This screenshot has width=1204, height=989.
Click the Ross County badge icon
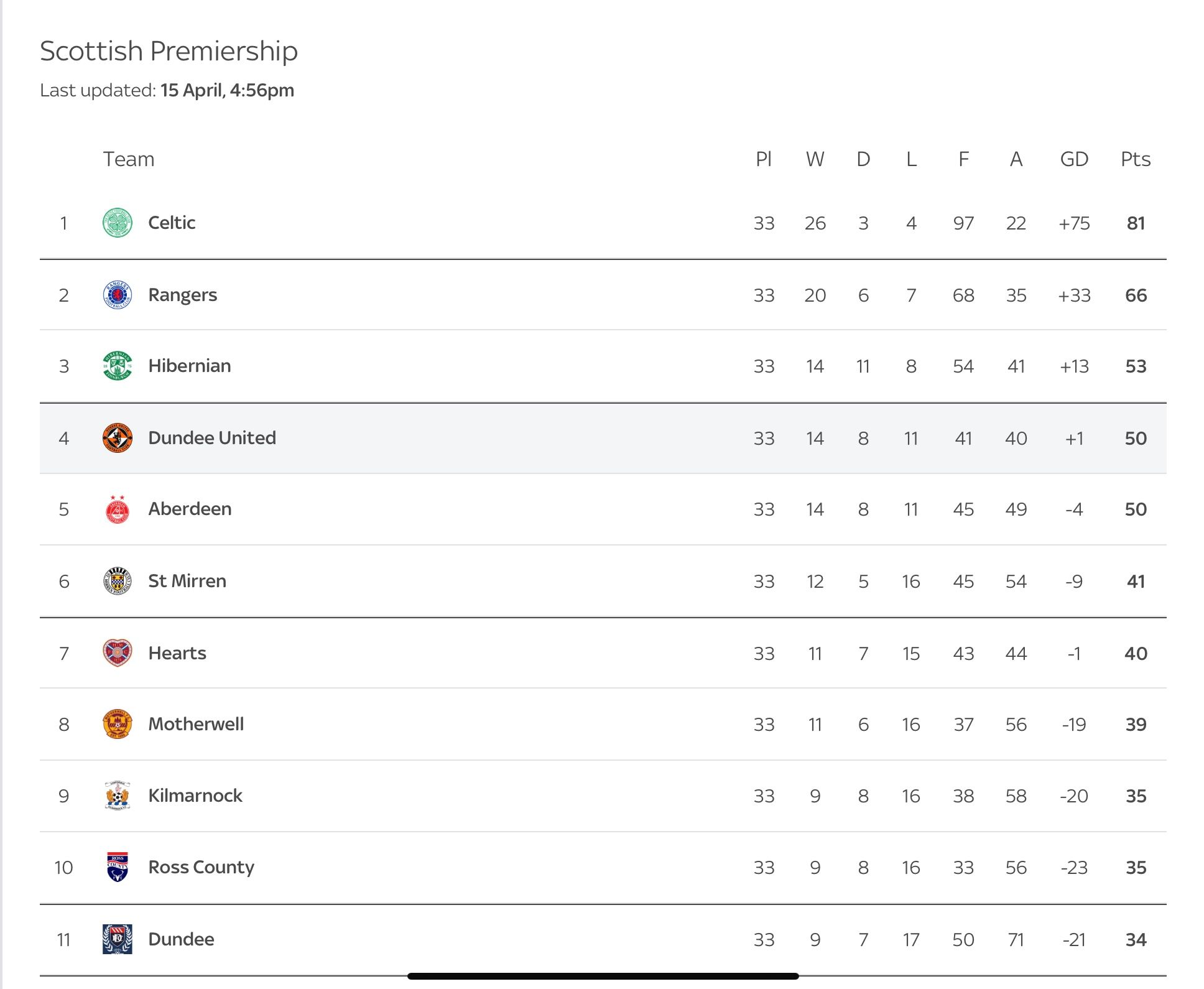pyautogui.click(x=118, y=867)
